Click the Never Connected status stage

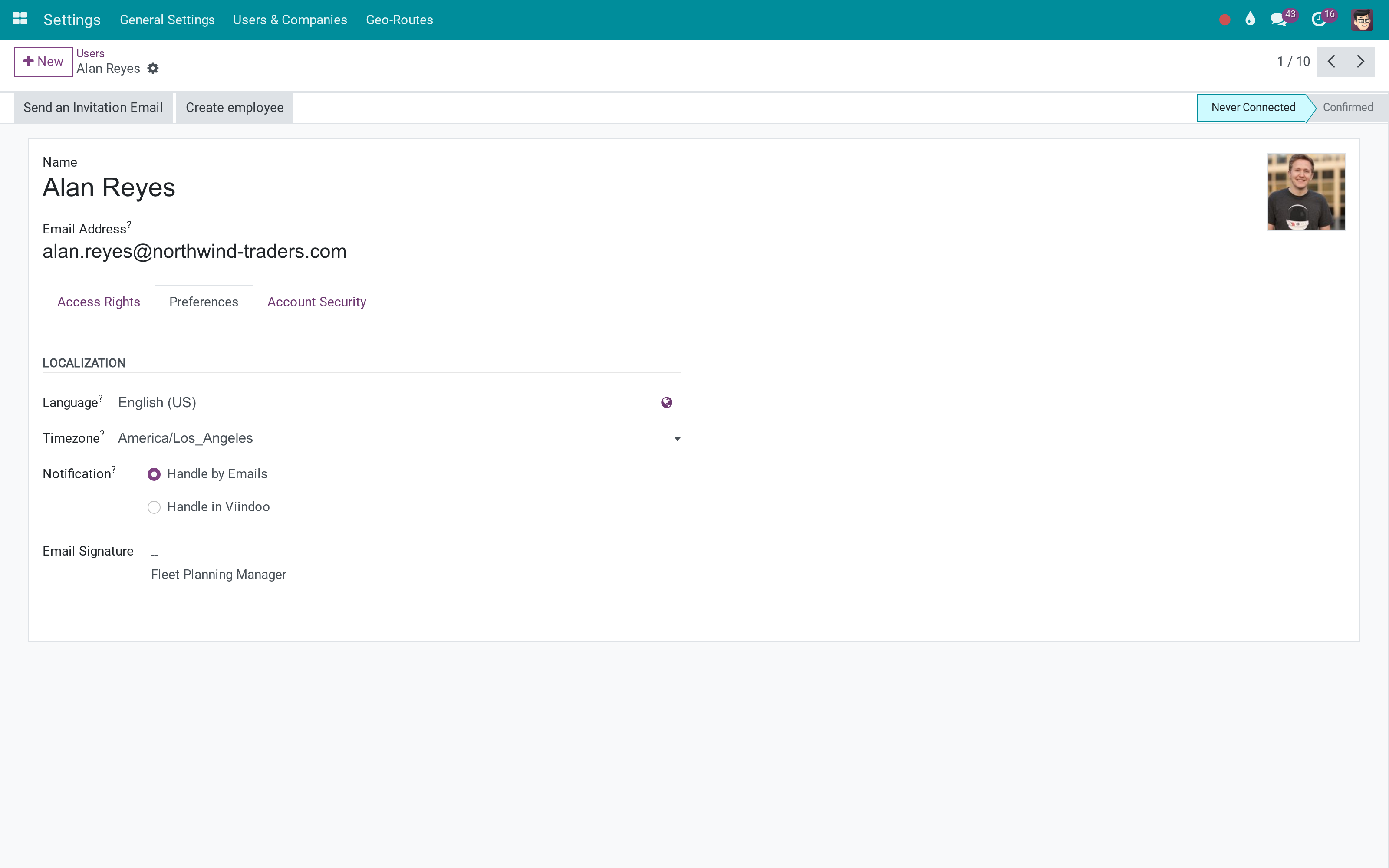point(1253,107)
